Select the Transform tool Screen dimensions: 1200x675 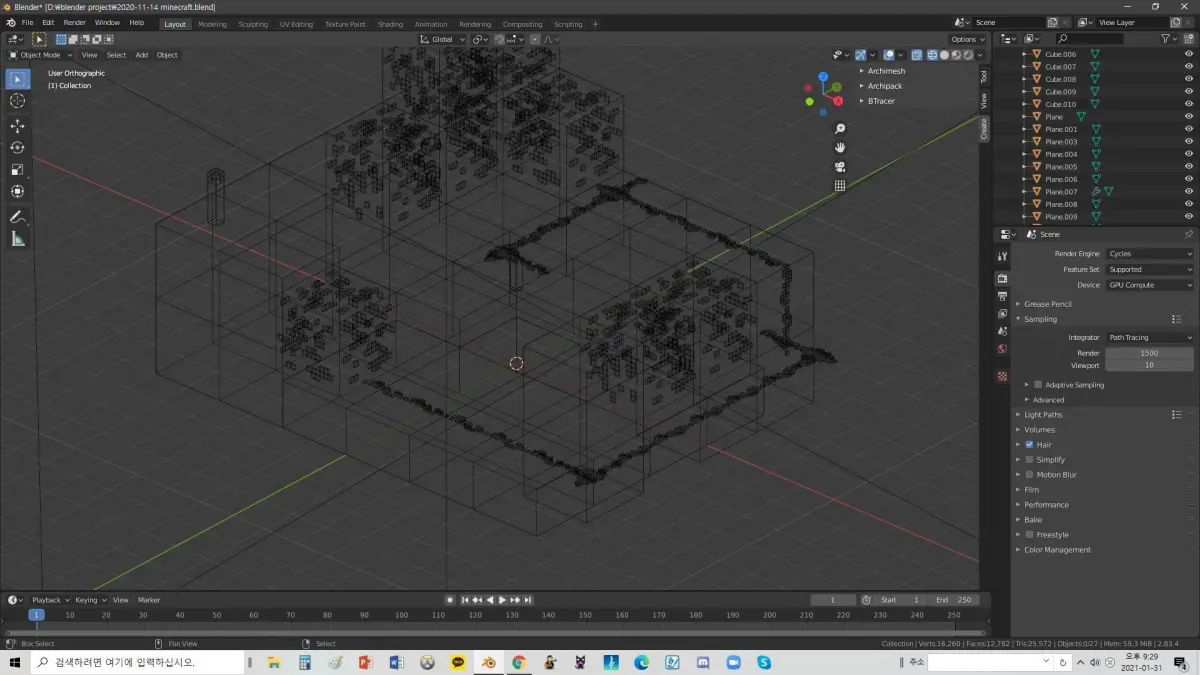pos(17,192)
